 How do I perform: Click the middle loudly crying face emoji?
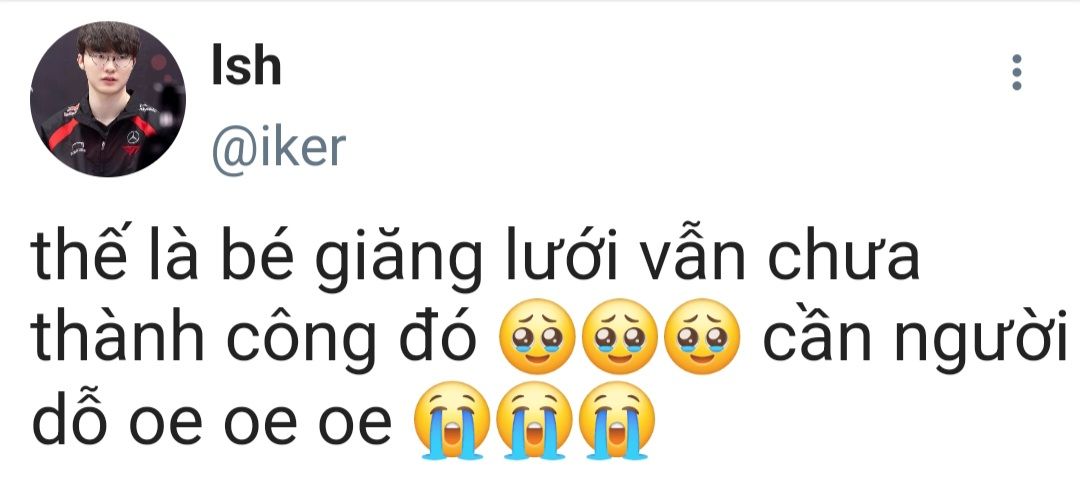(534, 420)
